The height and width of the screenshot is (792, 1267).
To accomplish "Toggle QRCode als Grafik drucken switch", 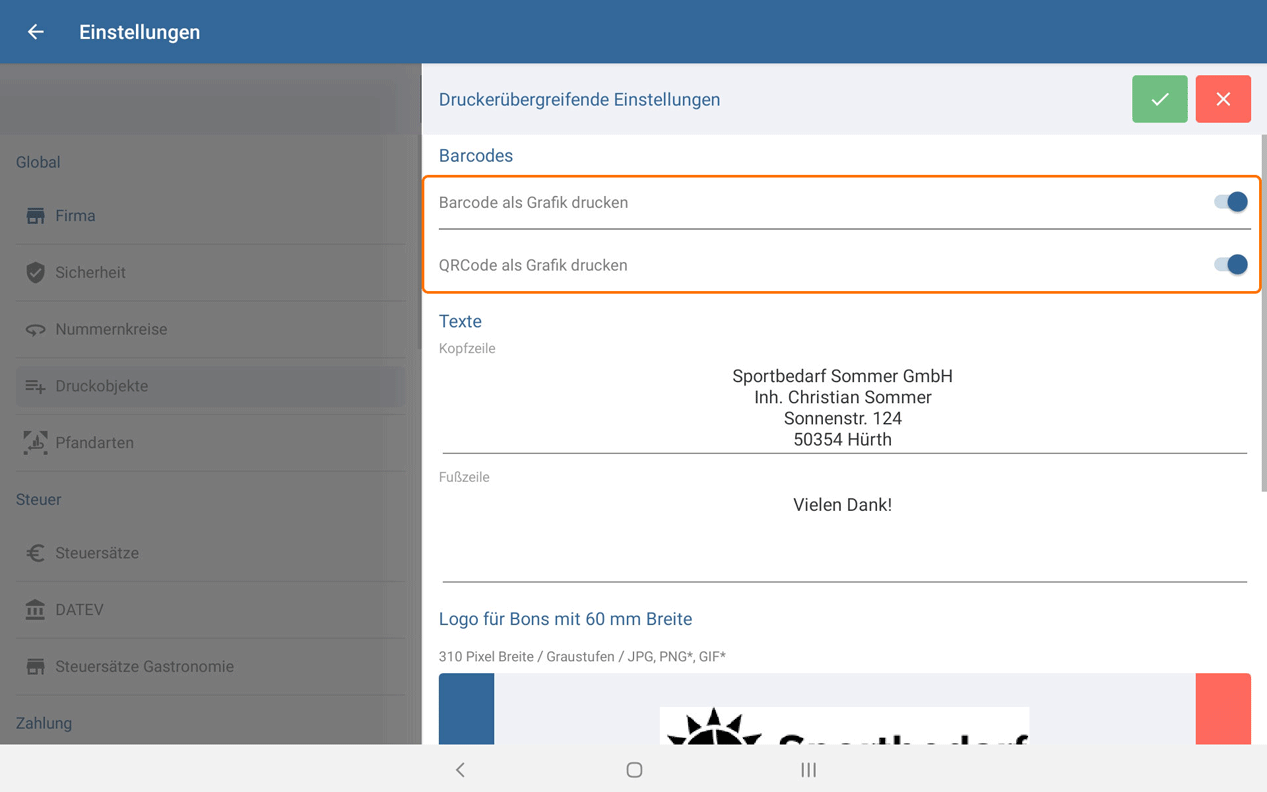I will [1231, 265].
